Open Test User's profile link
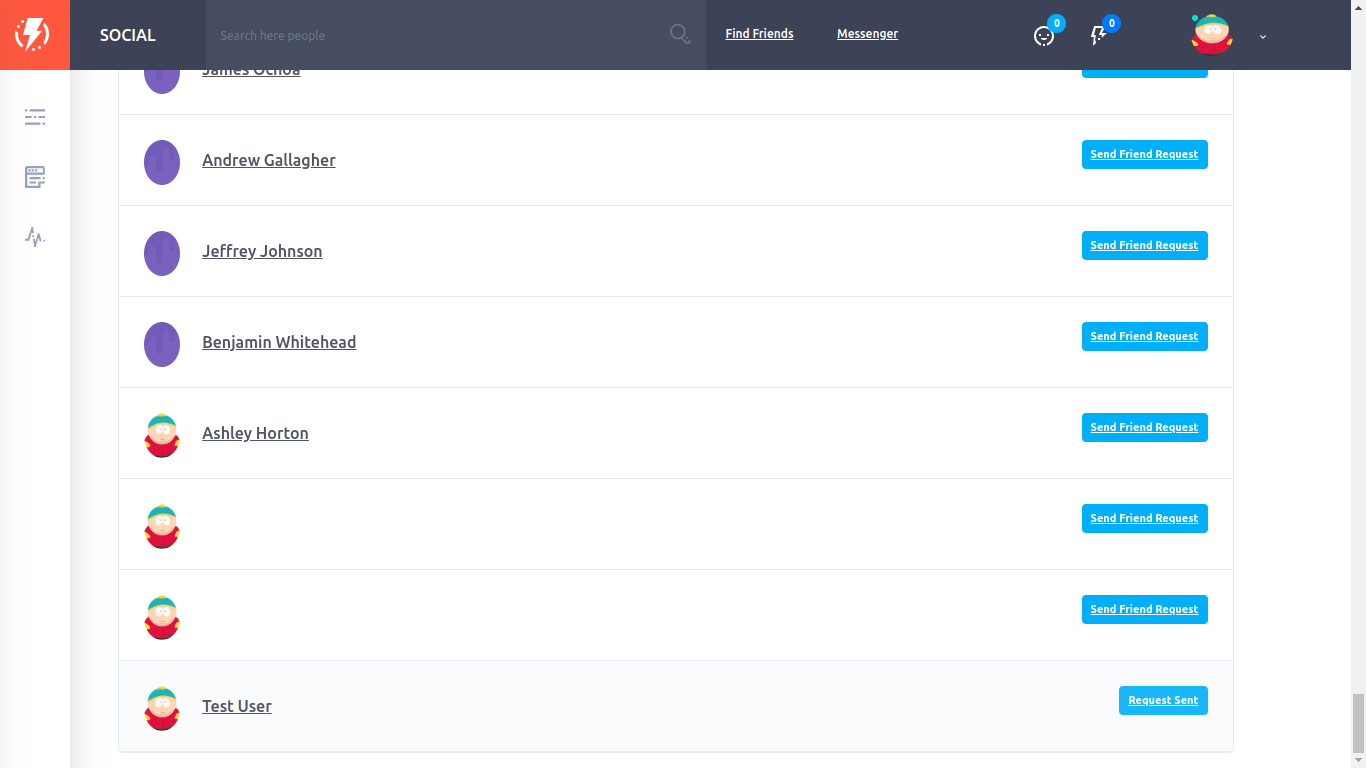 [237, 706]
